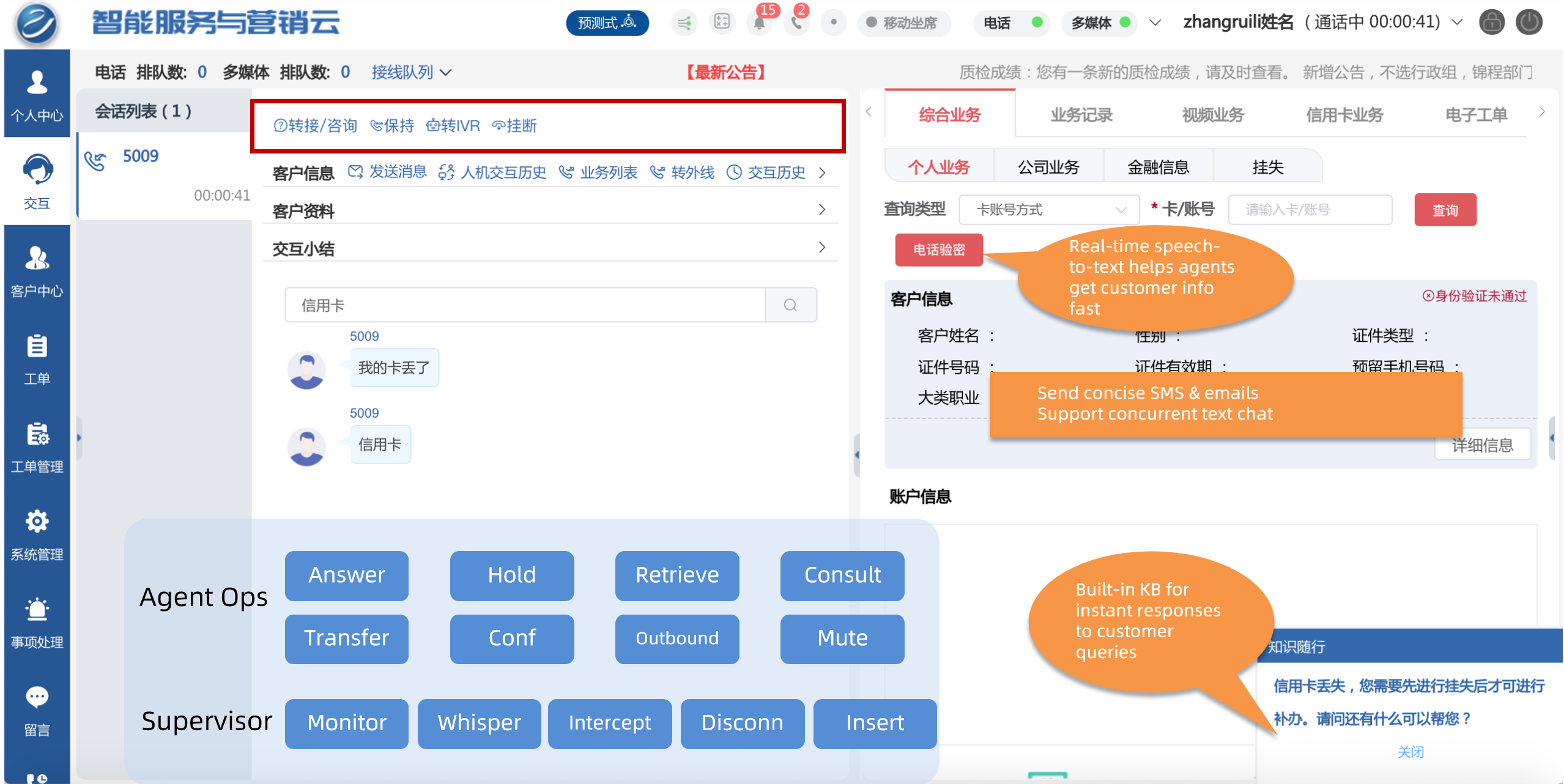Image resolution: width=1564 pixels, height=784 pixels.
Task: Click the 卡/账号 input field
Action: click(1310, 210)
